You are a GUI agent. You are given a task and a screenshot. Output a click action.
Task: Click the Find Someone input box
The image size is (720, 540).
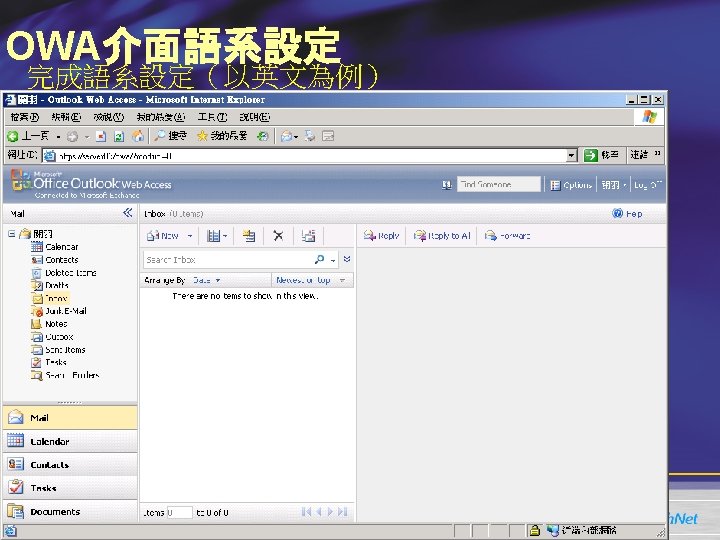[x=499, y=185]
